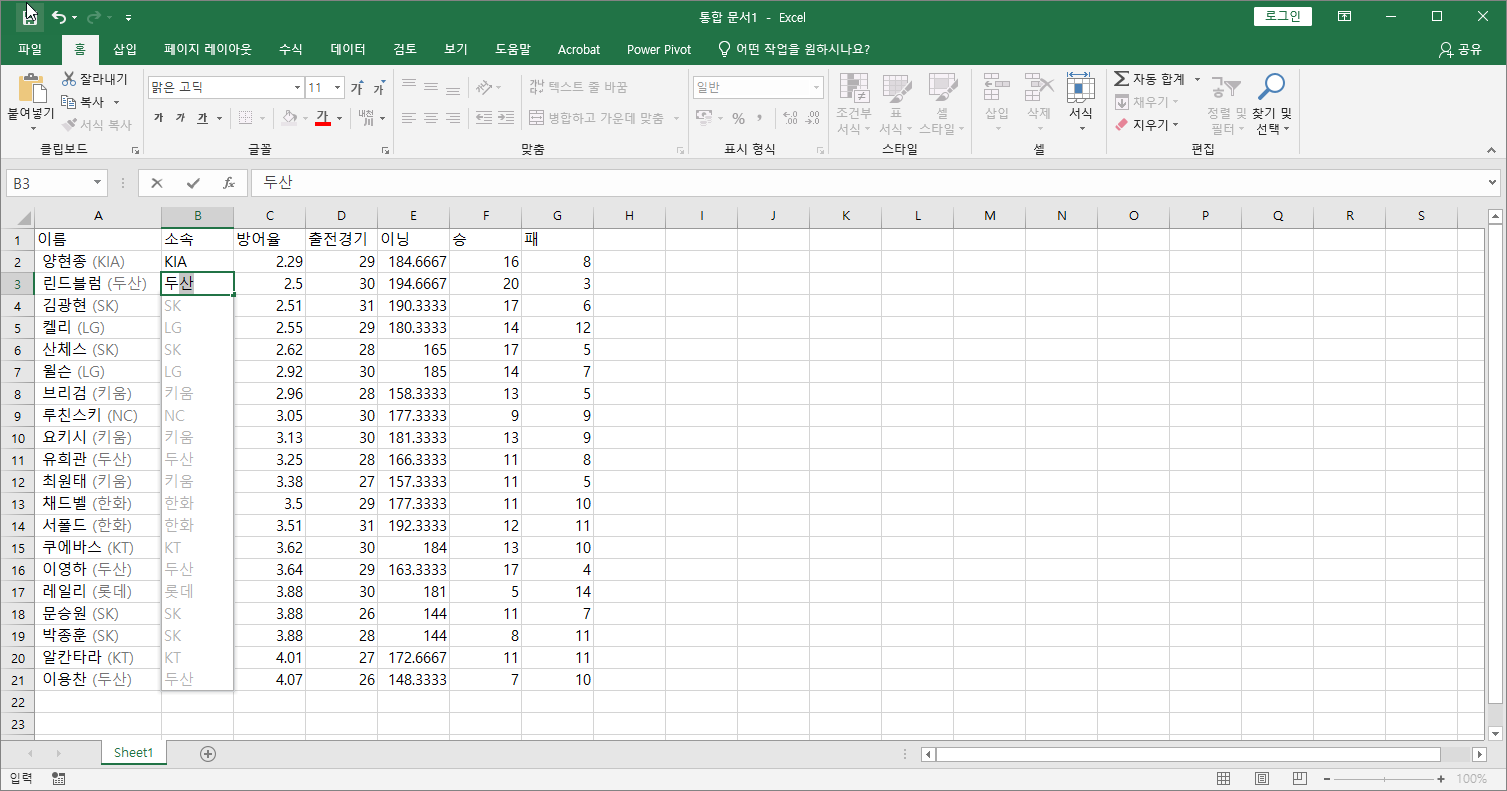Click the Increase Decimal icon

coord(790,118)
